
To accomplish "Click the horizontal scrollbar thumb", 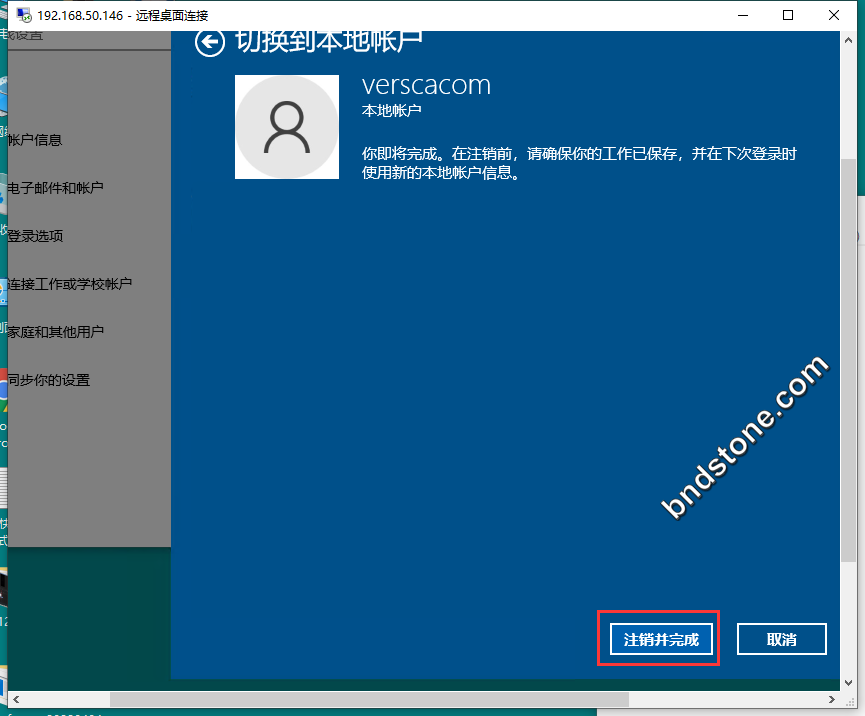I will pos(368,699).
